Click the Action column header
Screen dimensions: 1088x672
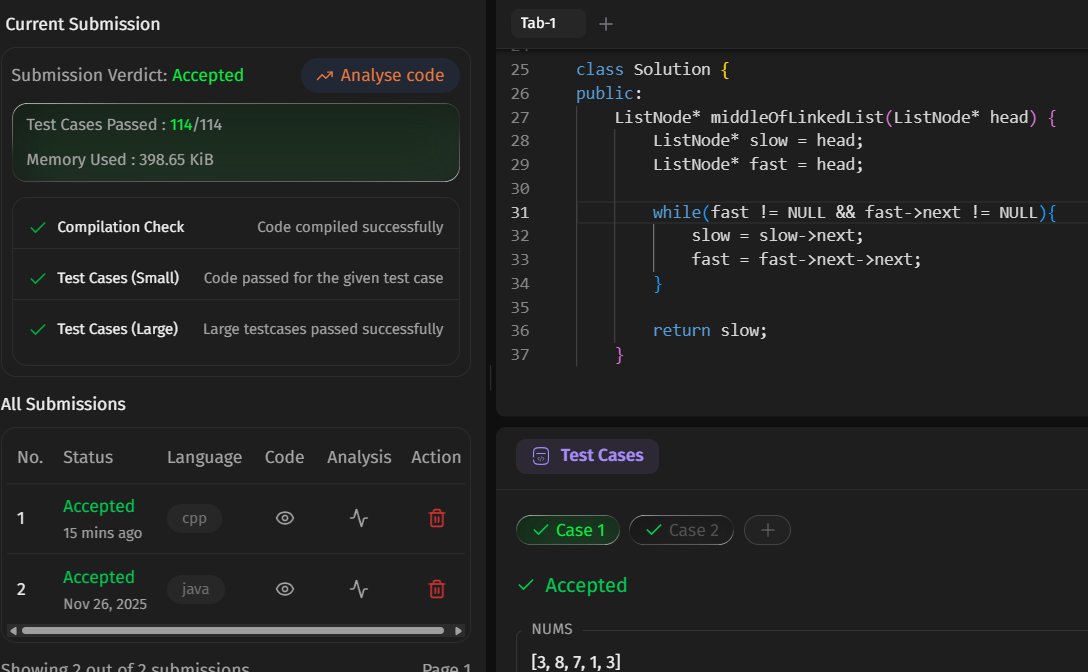pyautogui.click(x=436, y=457)
